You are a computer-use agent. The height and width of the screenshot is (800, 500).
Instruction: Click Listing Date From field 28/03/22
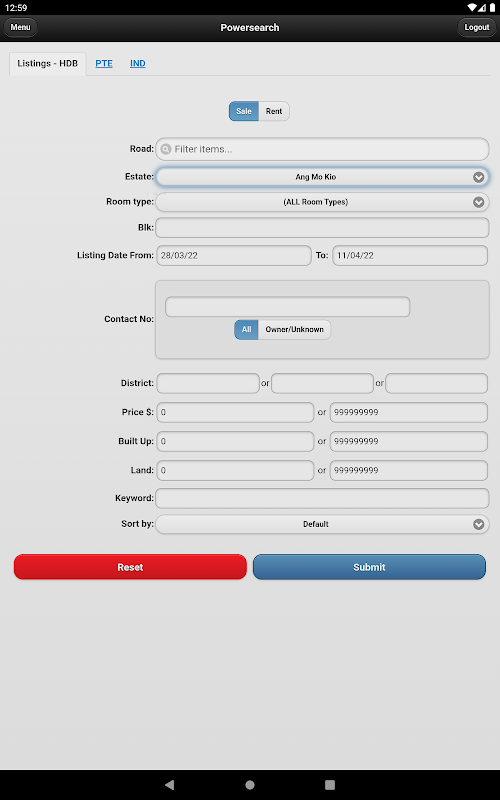(234, 256)
